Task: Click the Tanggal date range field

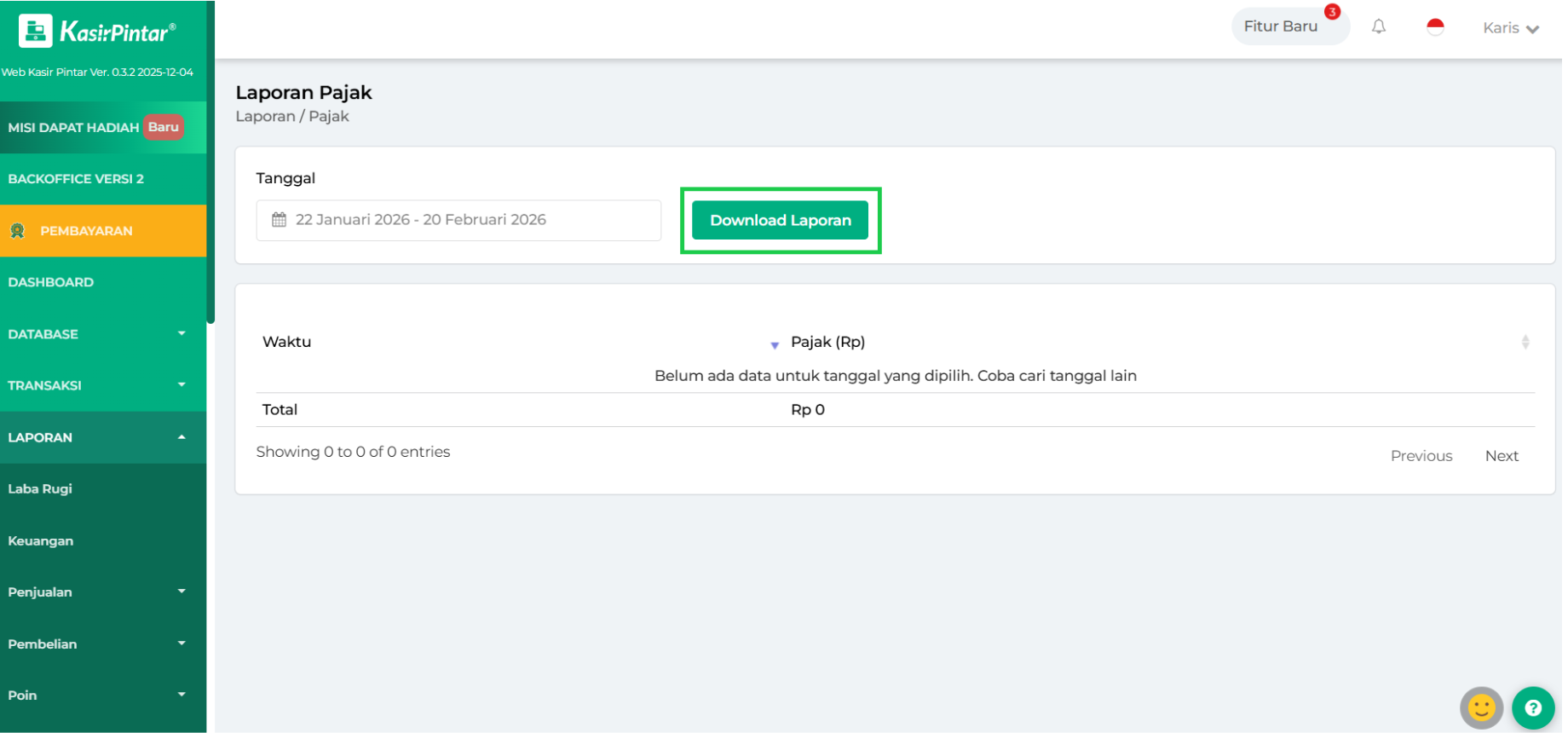Action: pos(458,220)
